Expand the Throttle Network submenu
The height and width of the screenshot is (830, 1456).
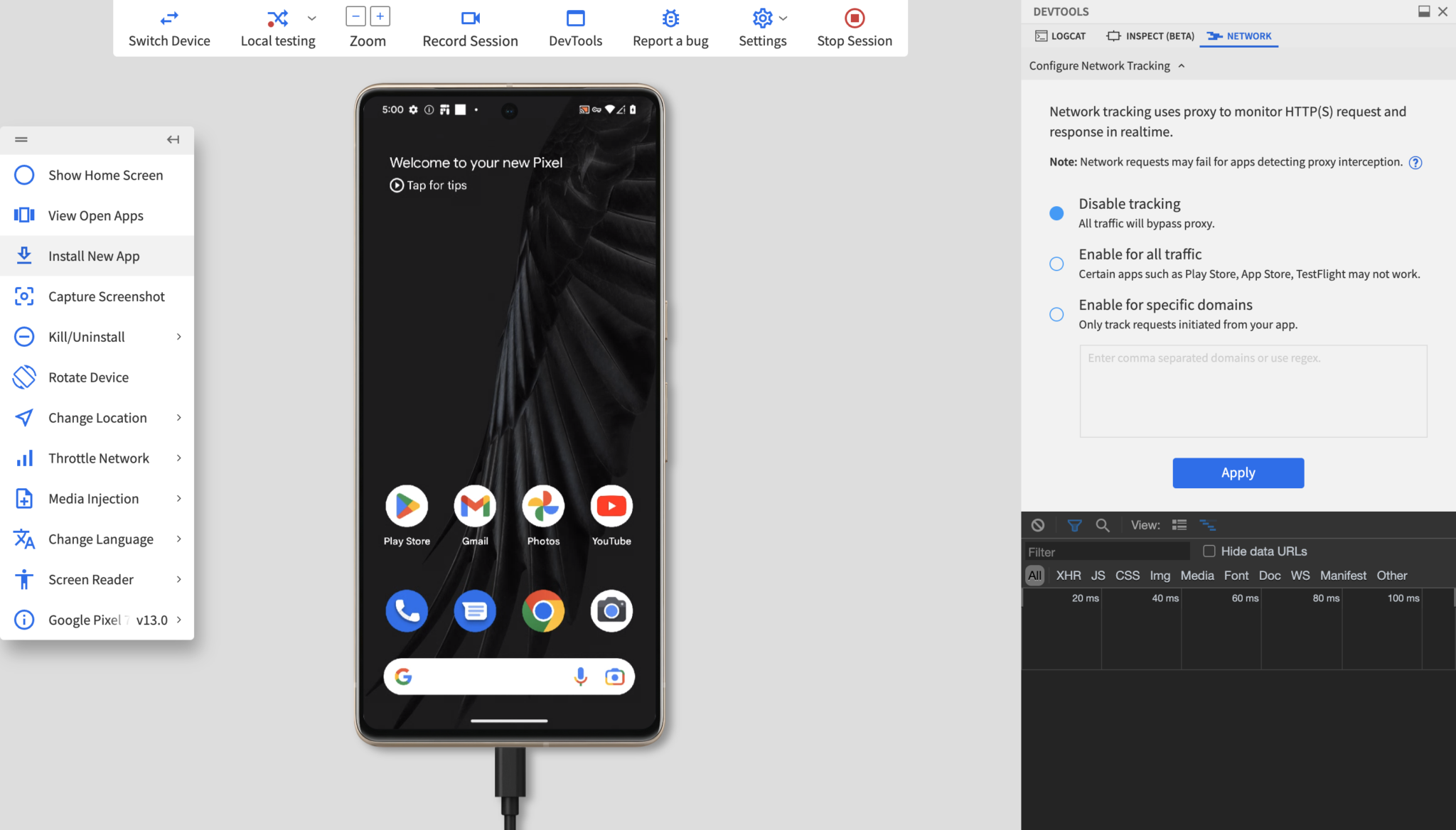[x=98, y=458]
